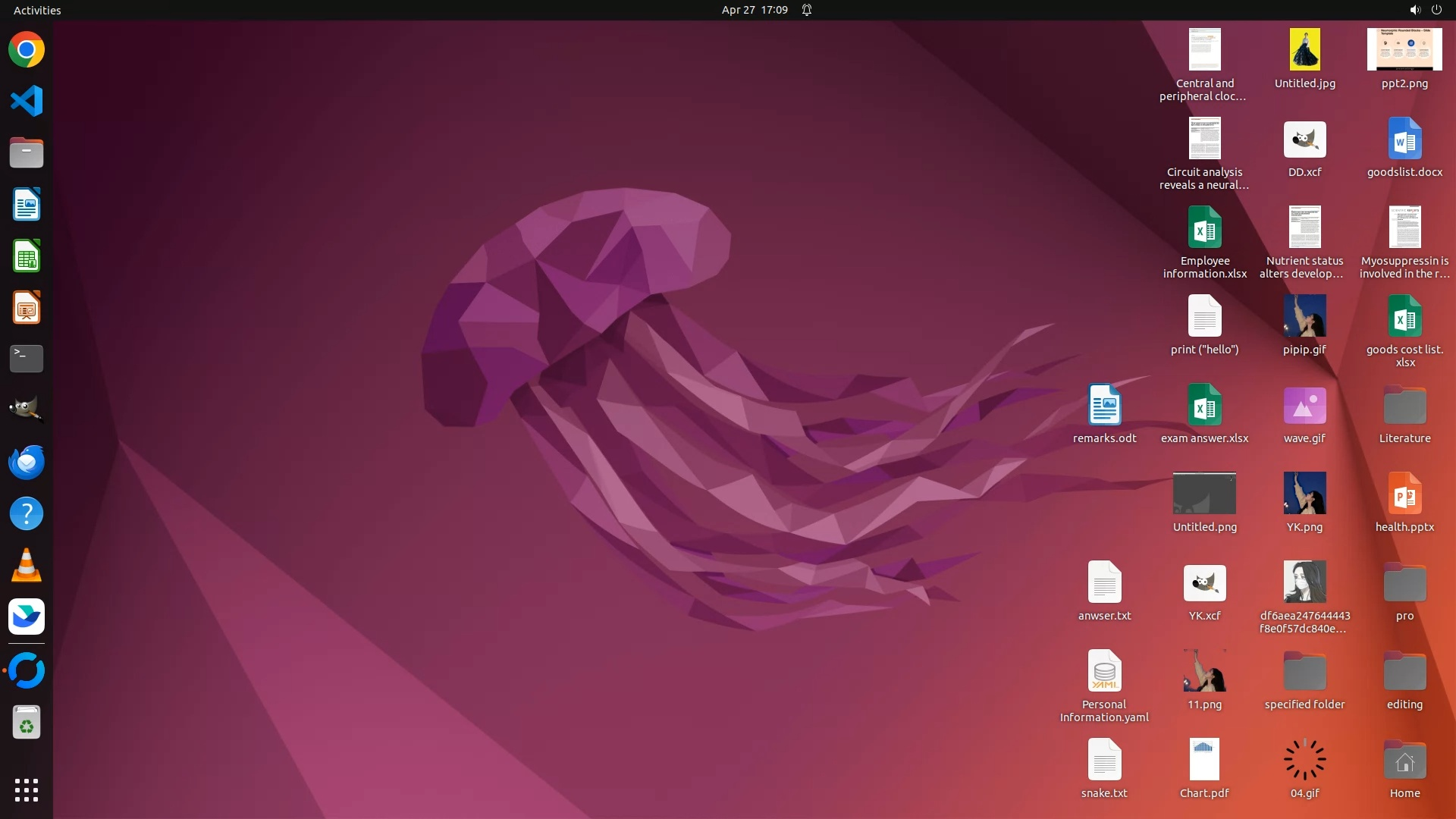Show the applications grid
The width and height of the screenshot is (1456, 819).
(27, 790)
